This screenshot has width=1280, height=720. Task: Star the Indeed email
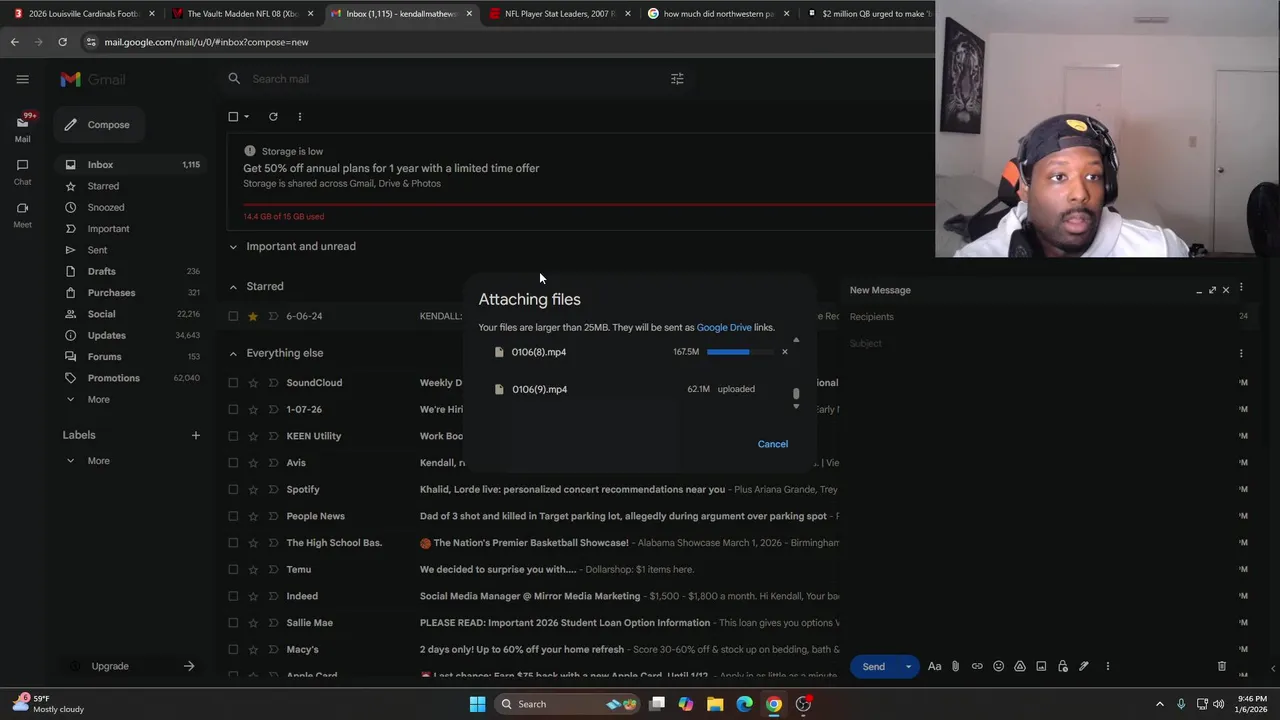[x=253, y=596]
